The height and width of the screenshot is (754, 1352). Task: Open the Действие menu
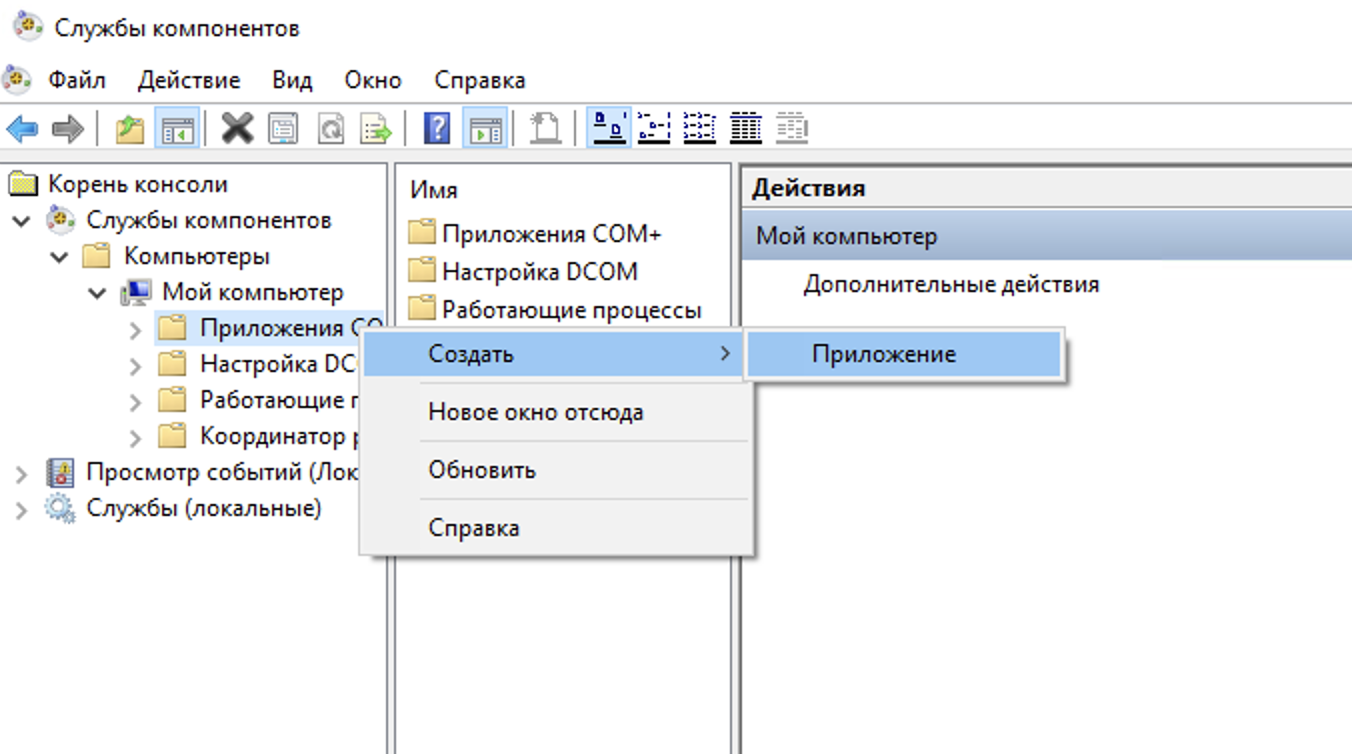(189, 80)
